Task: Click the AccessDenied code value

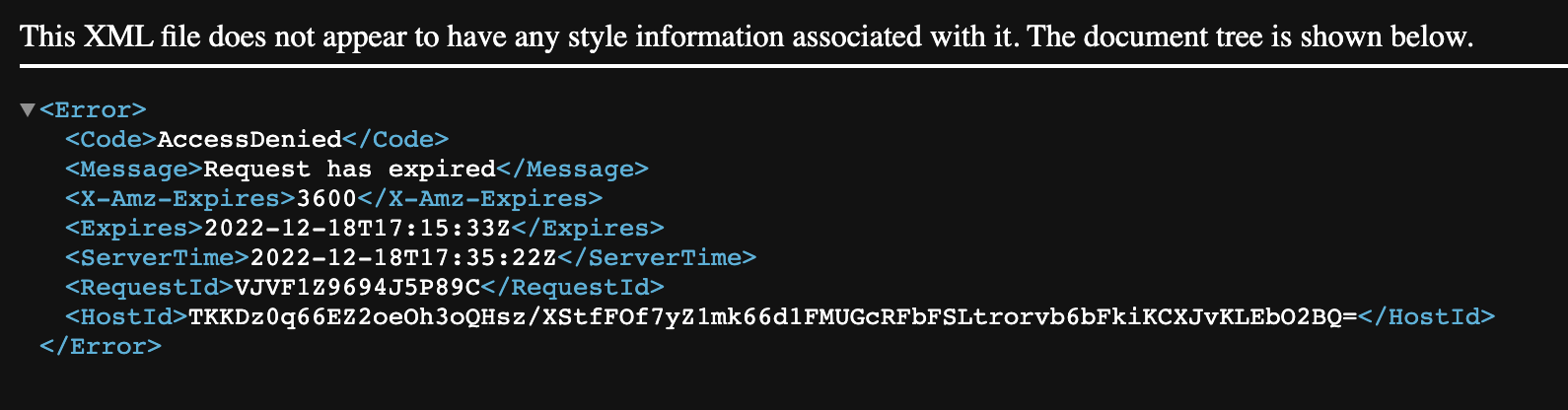Action: pyautogui.click(x=249, y=140)
